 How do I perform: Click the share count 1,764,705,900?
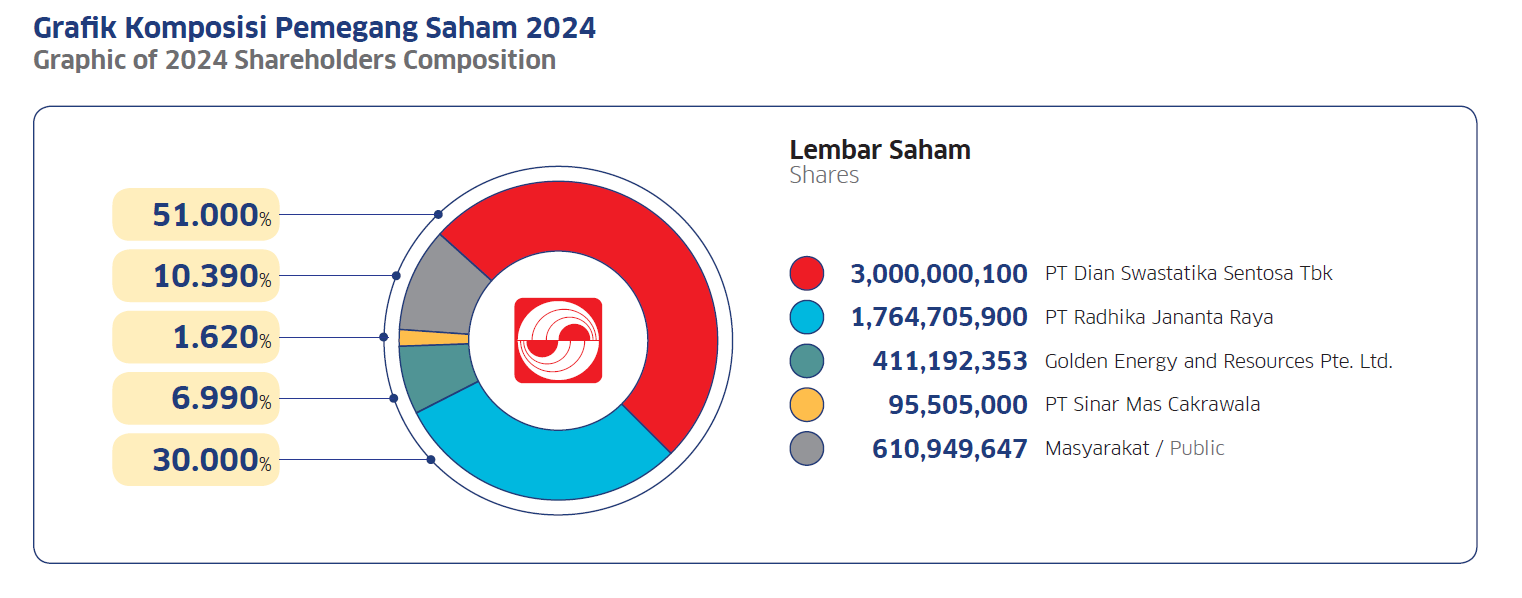[939, 318]
